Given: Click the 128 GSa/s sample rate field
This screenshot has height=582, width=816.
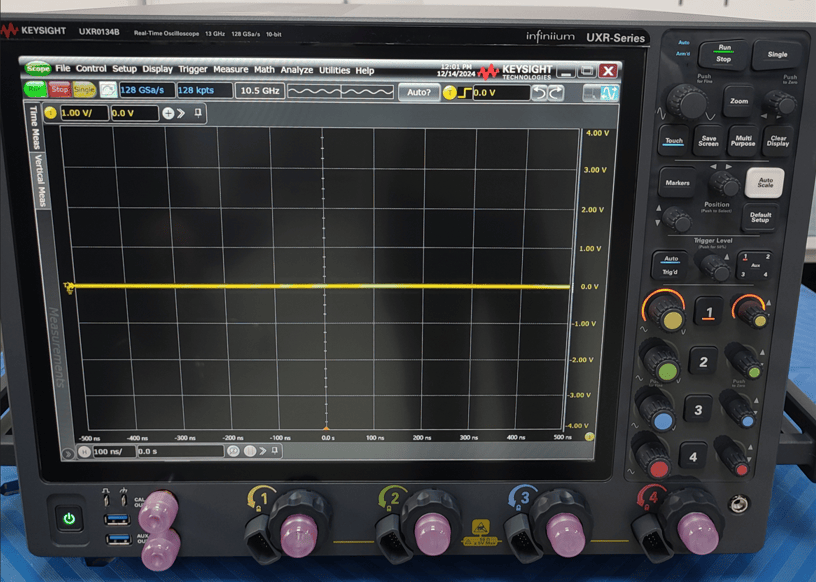Looking at the screenshot, I should [x=147, y=90].
